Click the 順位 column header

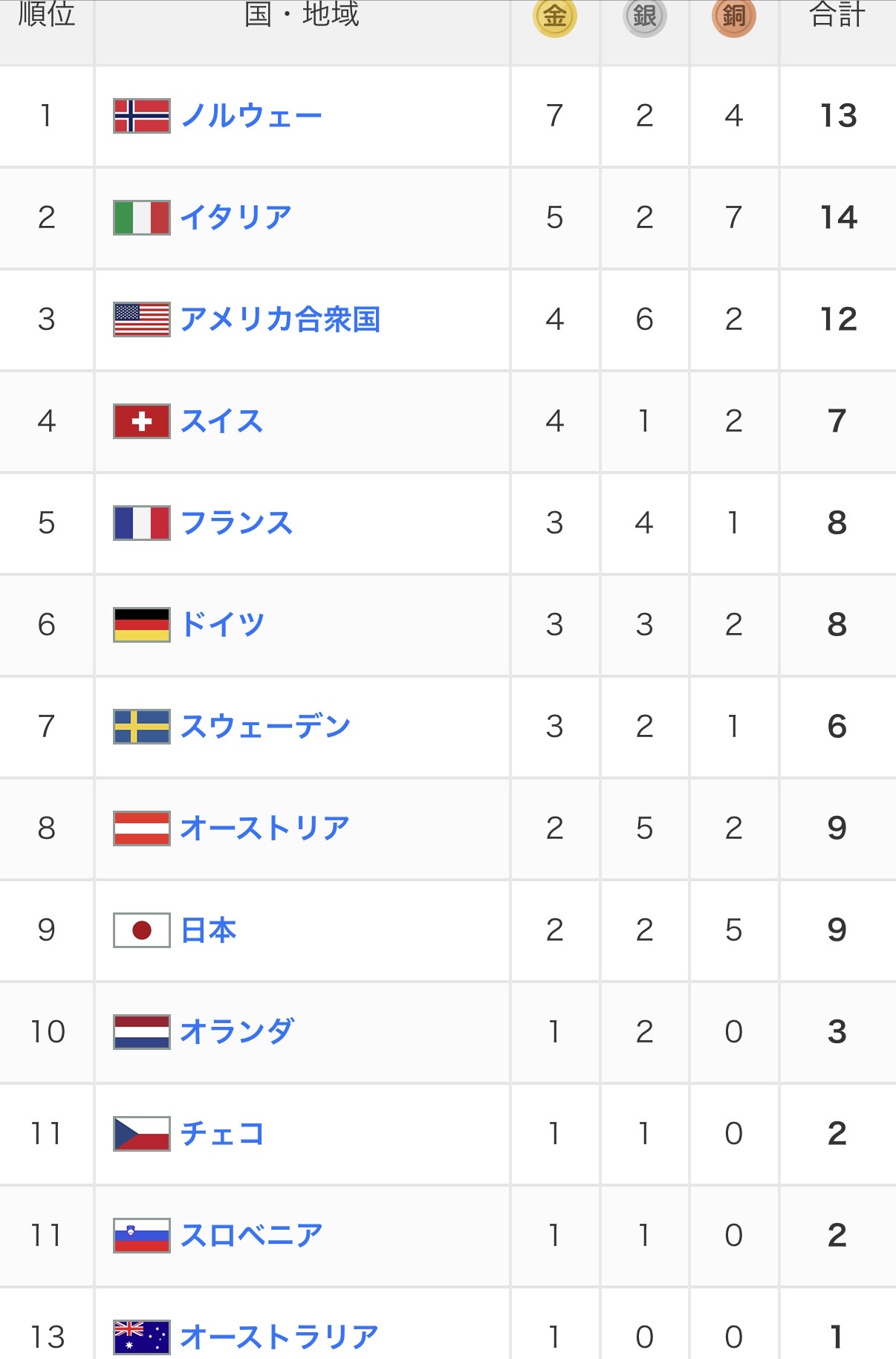(46, 15)
